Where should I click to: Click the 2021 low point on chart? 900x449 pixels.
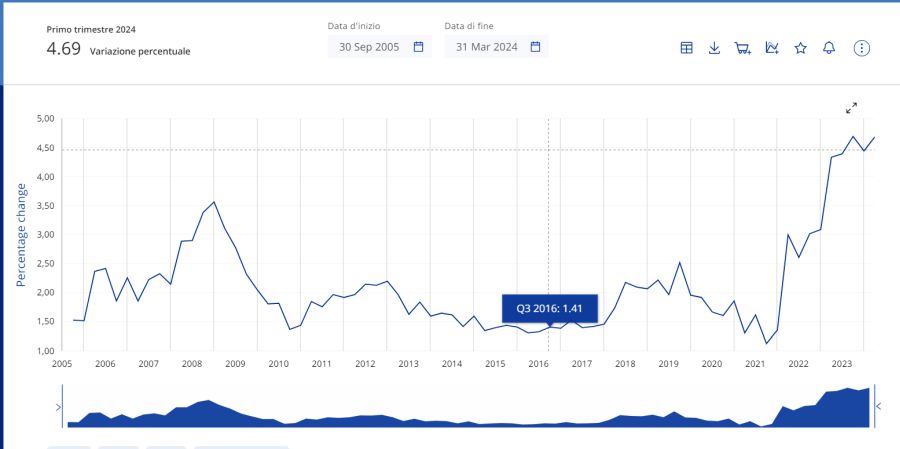coord(766,343)
